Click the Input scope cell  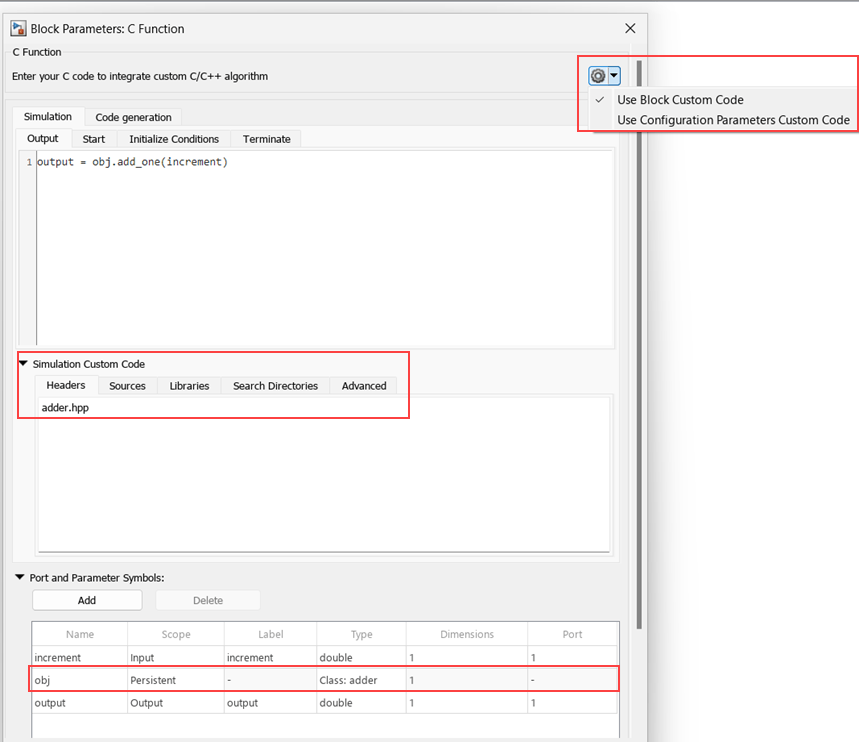point(176,657)
